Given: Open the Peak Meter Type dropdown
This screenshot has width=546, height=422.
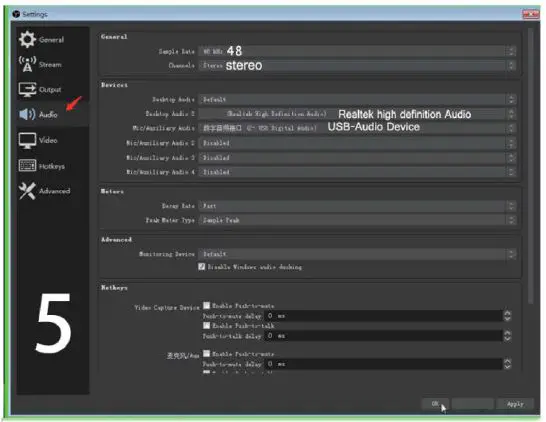Looking at the screenshot, I should point(357,220).
